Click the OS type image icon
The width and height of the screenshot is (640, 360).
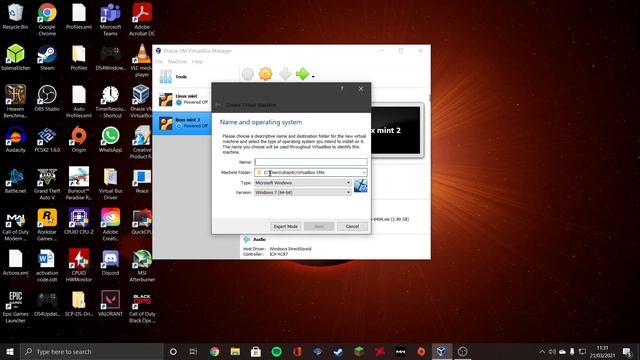click(360, 186)
